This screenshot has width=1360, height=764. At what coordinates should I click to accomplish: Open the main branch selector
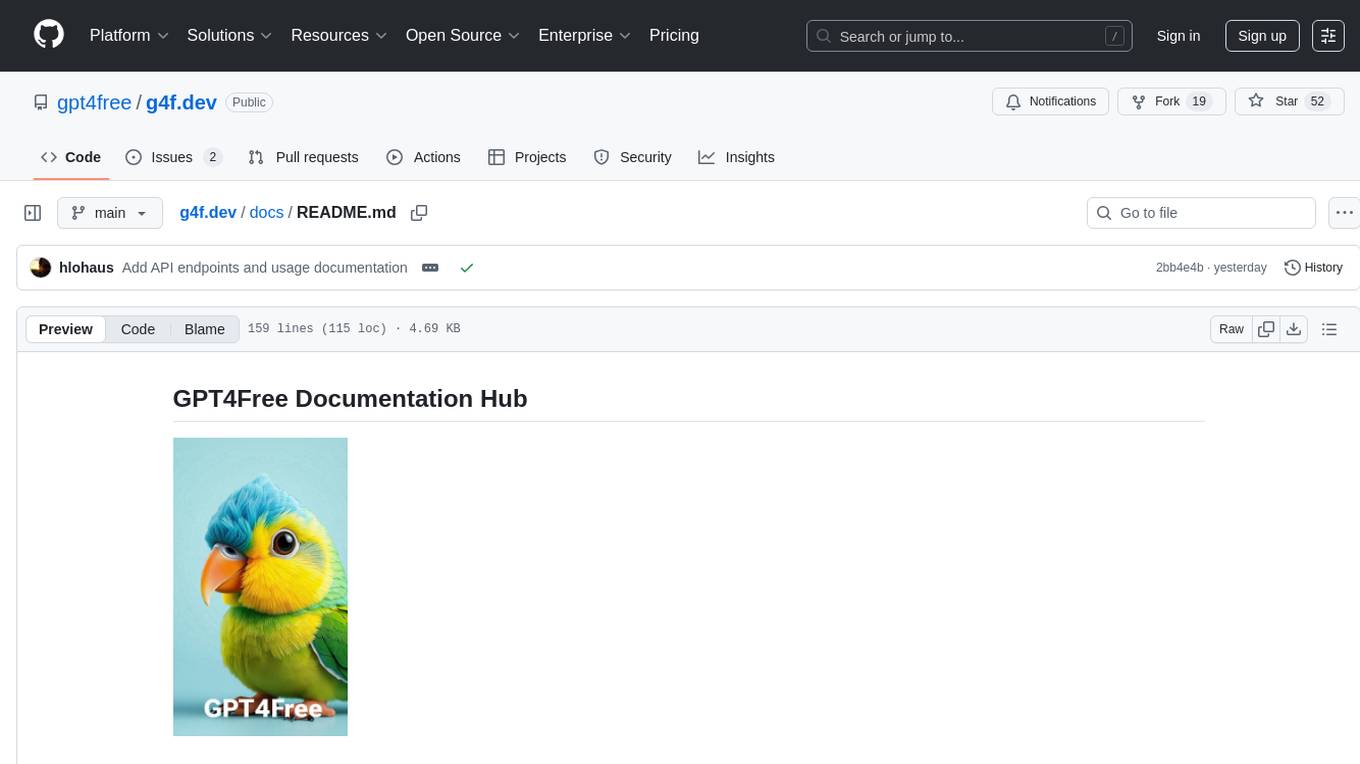[x=110, y=213]
